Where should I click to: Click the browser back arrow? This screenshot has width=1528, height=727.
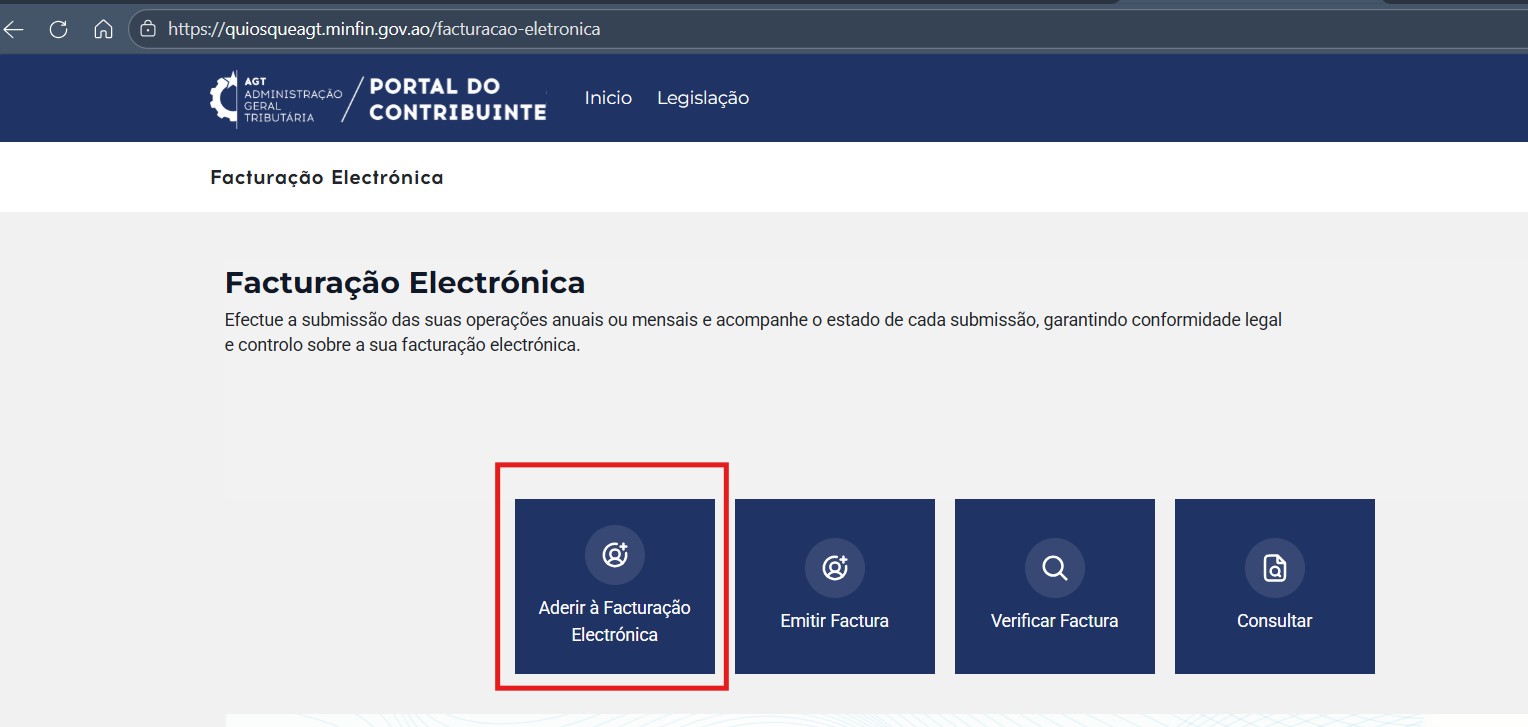[14, 29]
